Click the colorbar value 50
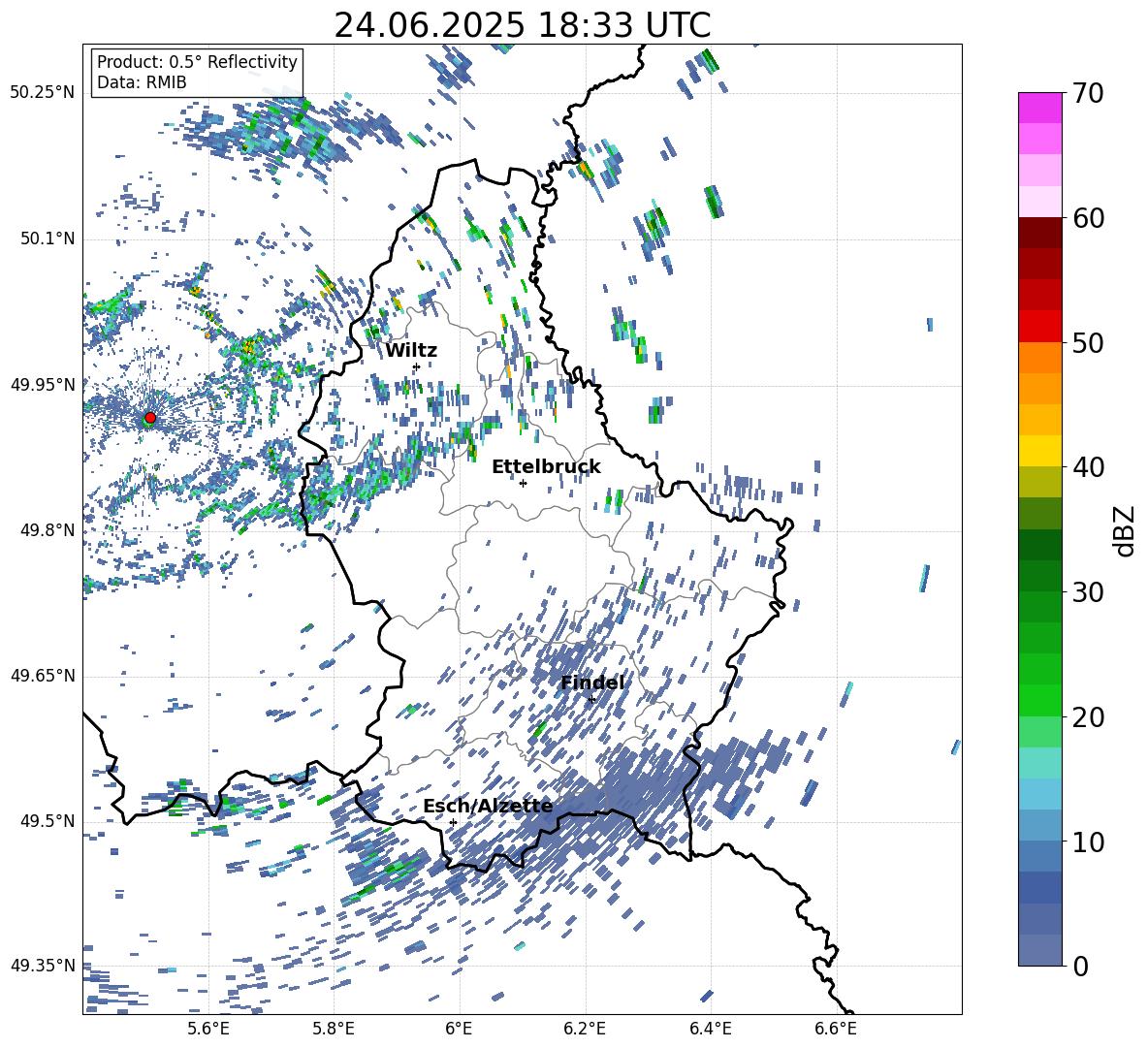Image resolution: width=1148 pixels, height=1048 pixels. (1088, 342)
